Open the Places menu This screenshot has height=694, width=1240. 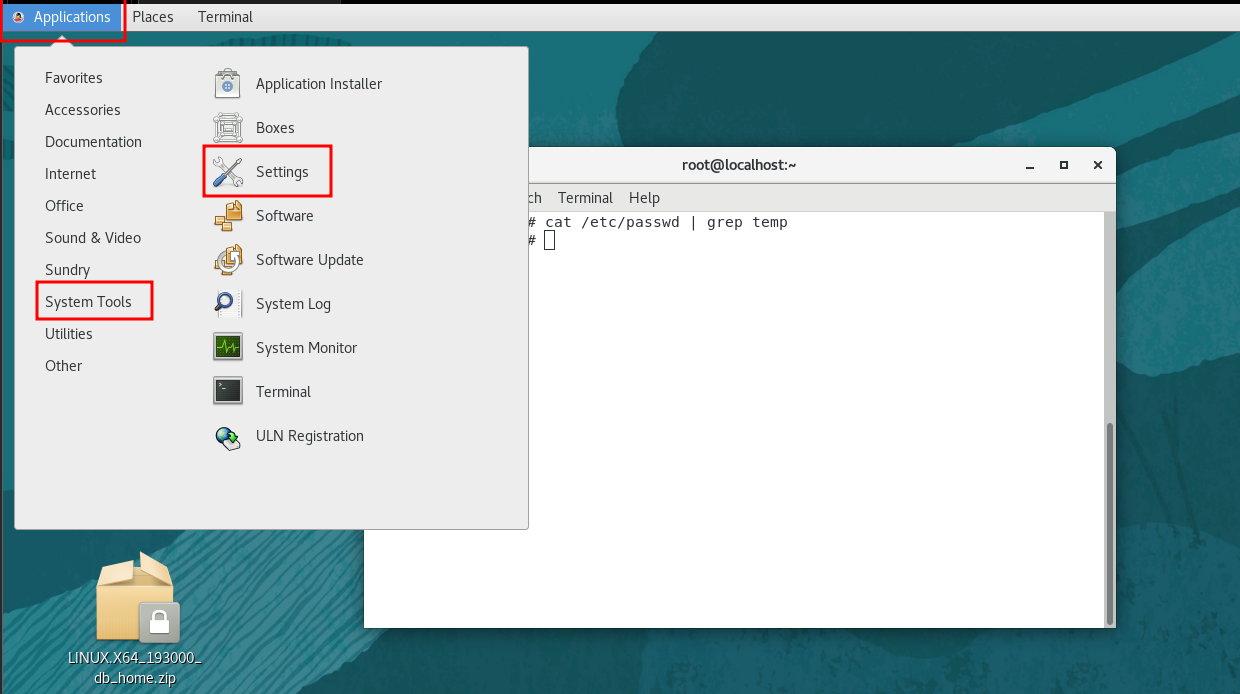(x=153, y=17)
